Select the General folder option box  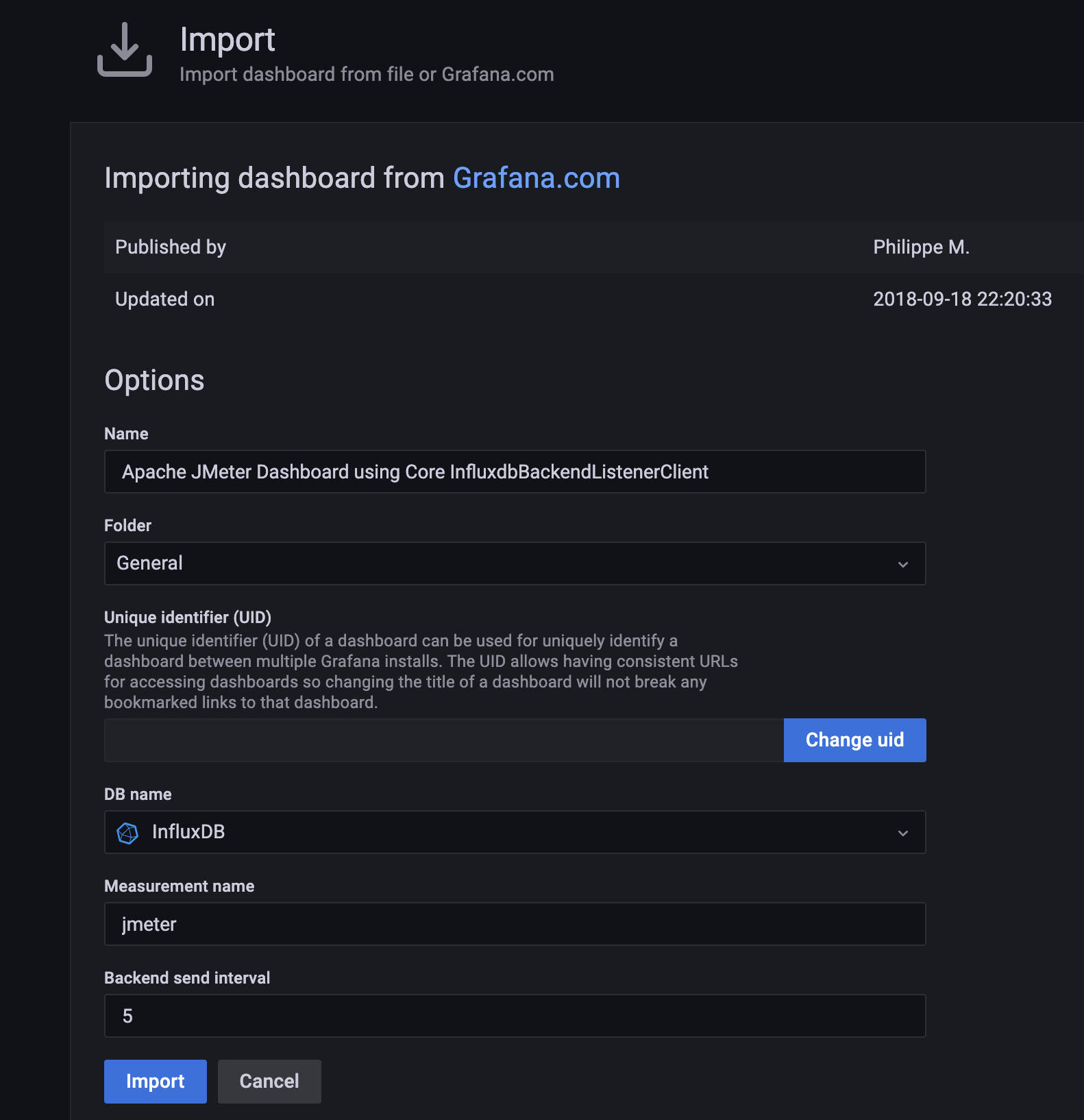point(515,563)
